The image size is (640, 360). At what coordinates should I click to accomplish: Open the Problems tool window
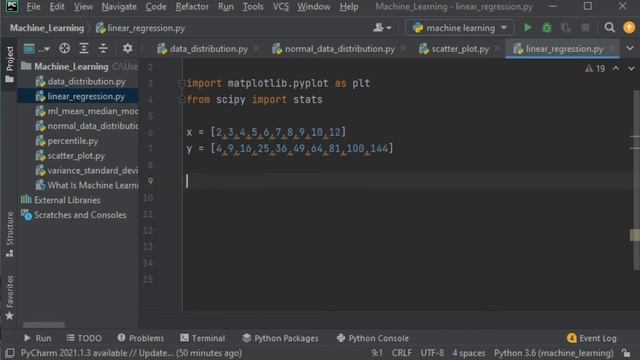coord(141,338)
